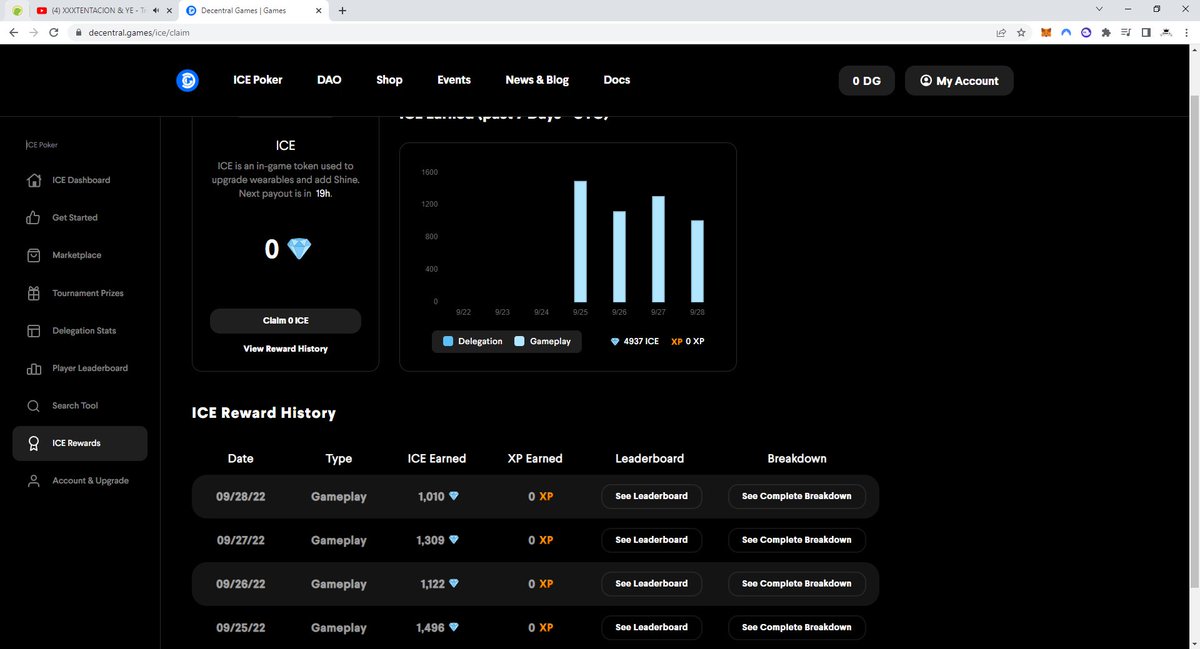1200x649 pixels.
Task: Click the Decentral Games logo icon
Action: tap(187, 80)
